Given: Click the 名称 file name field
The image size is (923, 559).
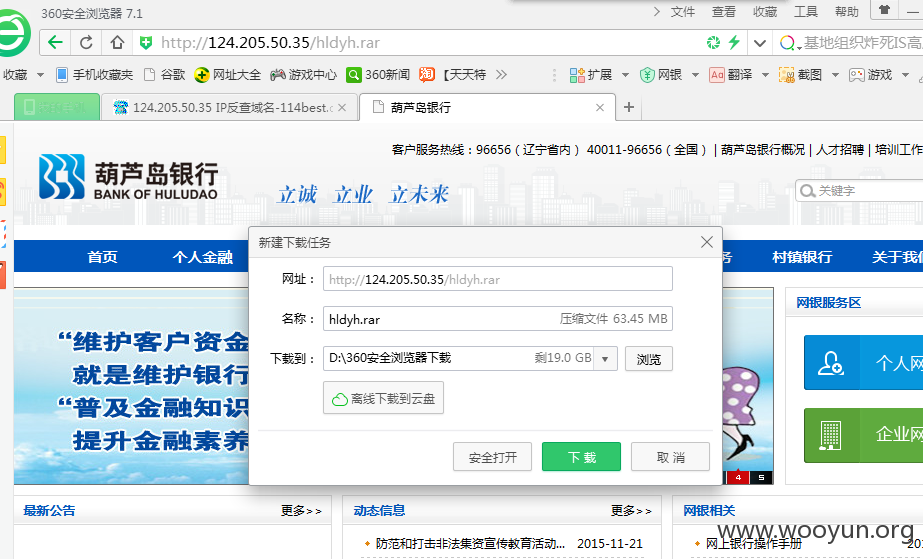Looking at the screenshot, I should [x=497, y=318].
